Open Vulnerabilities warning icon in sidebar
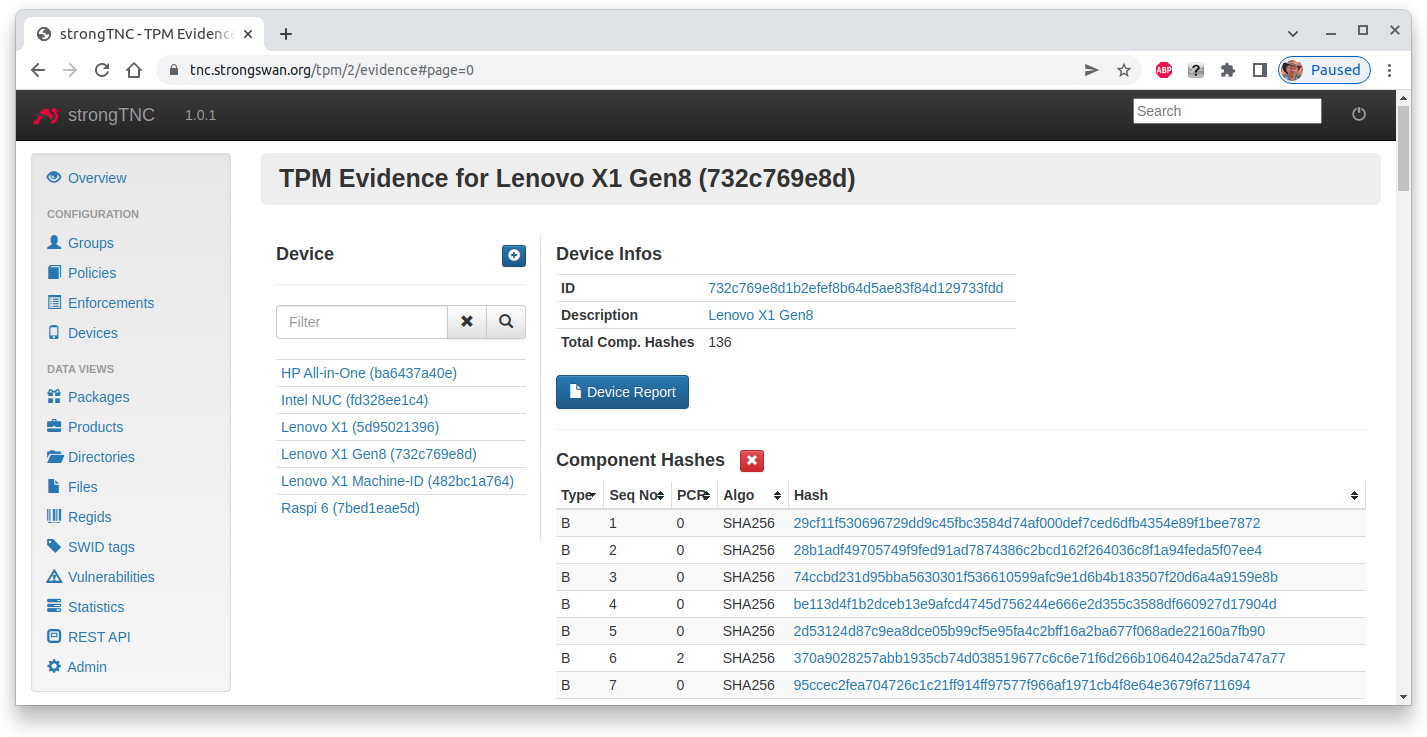 point(54,577)
